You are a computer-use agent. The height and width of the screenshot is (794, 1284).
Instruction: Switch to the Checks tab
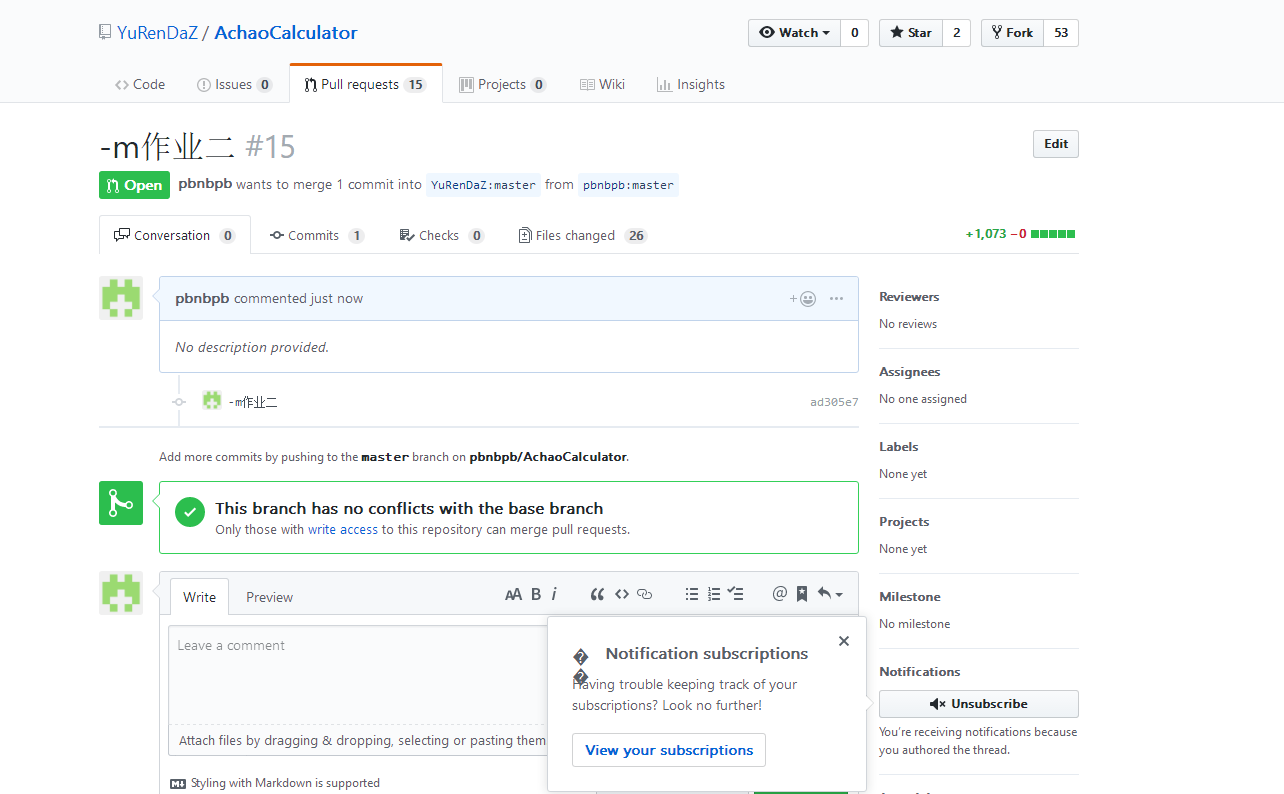click(x=441, y=235)
